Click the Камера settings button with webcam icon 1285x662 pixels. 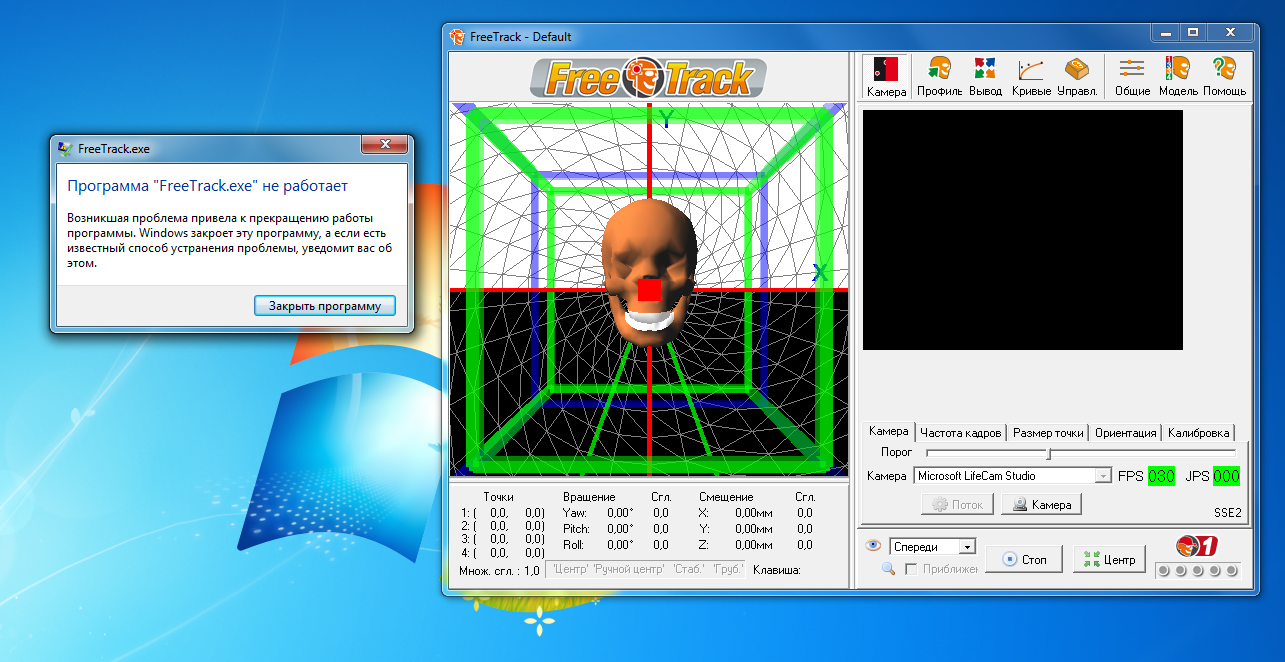1042,505
